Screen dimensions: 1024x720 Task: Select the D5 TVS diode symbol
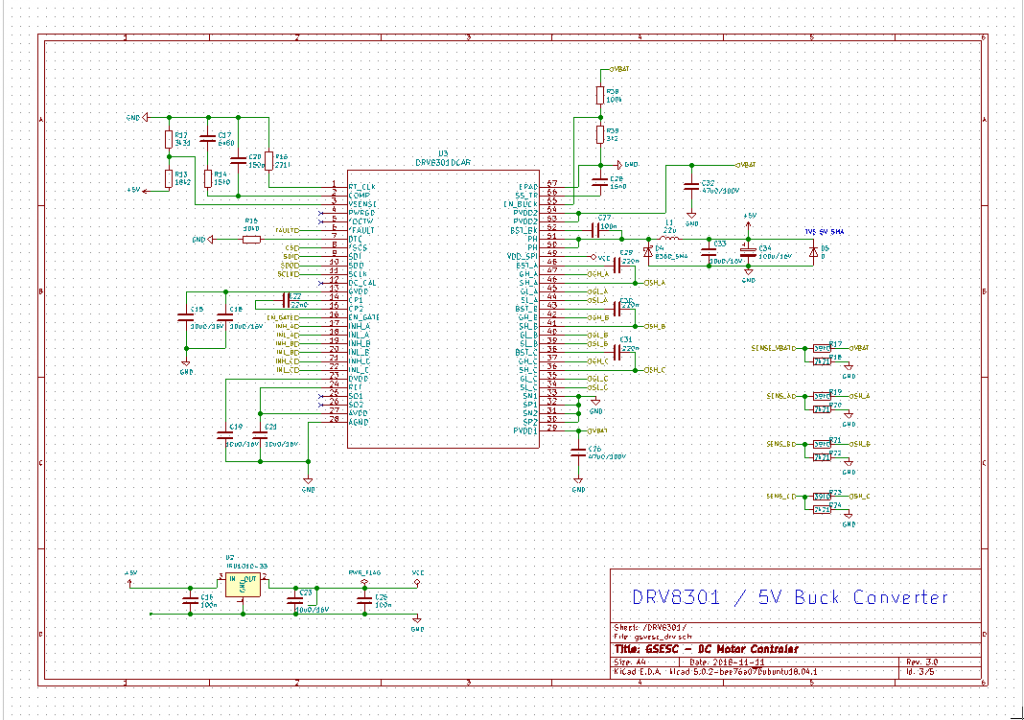[812, 252]
